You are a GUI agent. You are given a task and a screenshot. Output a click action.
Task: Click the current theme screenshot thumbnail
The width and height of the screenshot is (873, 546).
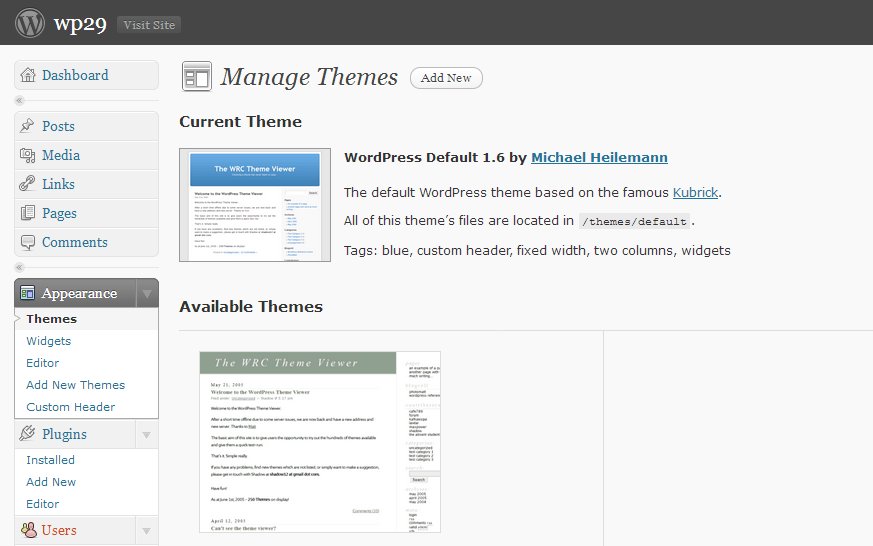coord(255,205)
